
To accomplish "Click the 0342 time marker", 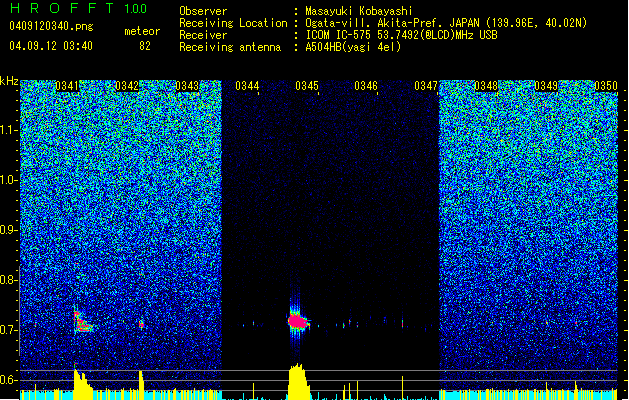I will [x=127, y=86].
